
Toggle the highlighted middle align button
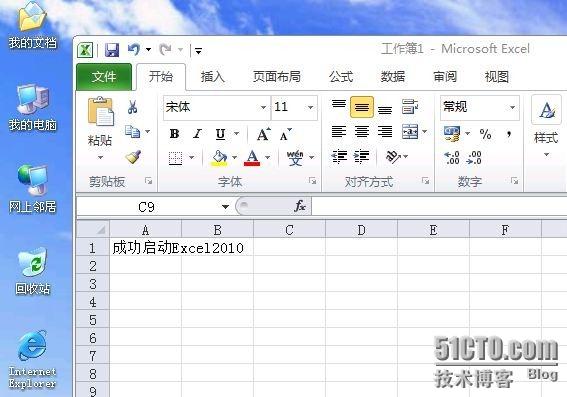362,107
